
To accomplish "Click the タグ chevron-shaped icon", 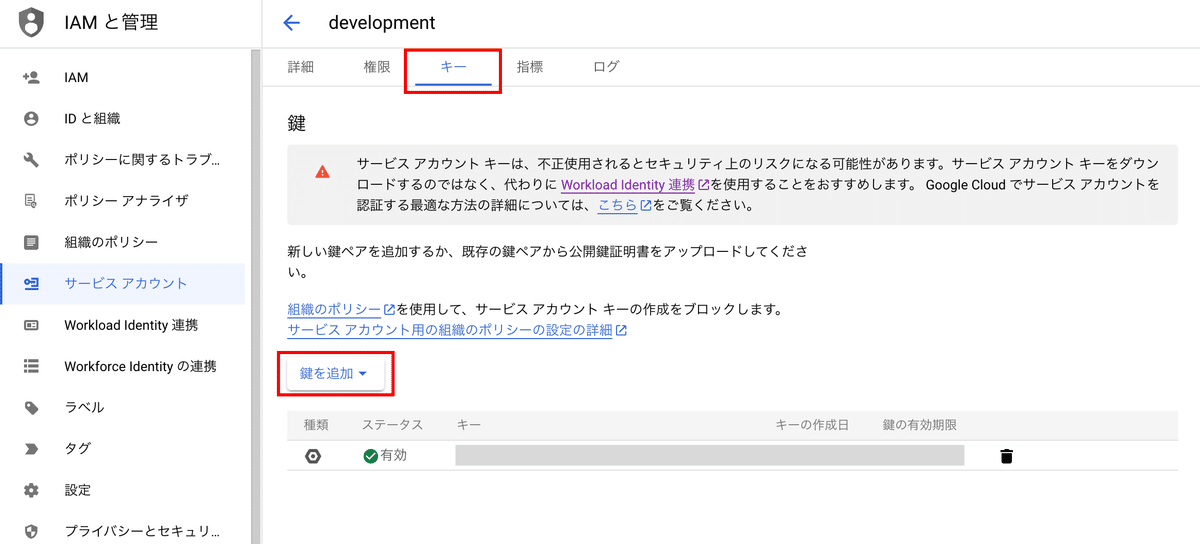I will point(31,448).
